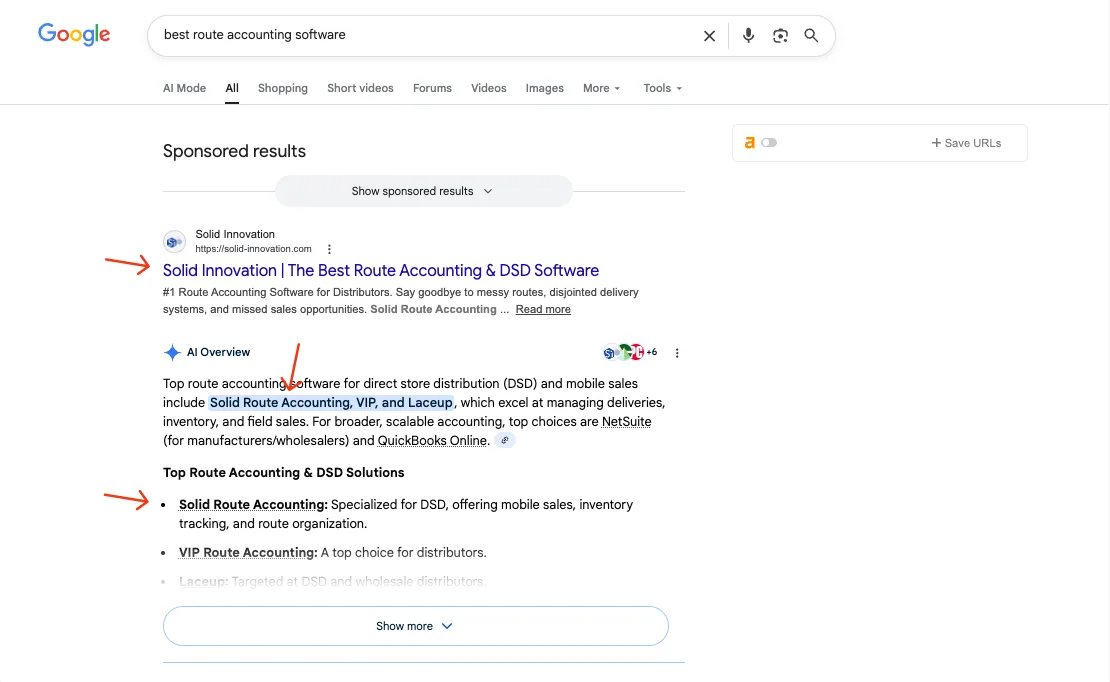1110x682 pixels.
Task: Click 'Top Route Accounting & DSD Solutions' heading
Action: pyautogui.click(x=284, y=472)
